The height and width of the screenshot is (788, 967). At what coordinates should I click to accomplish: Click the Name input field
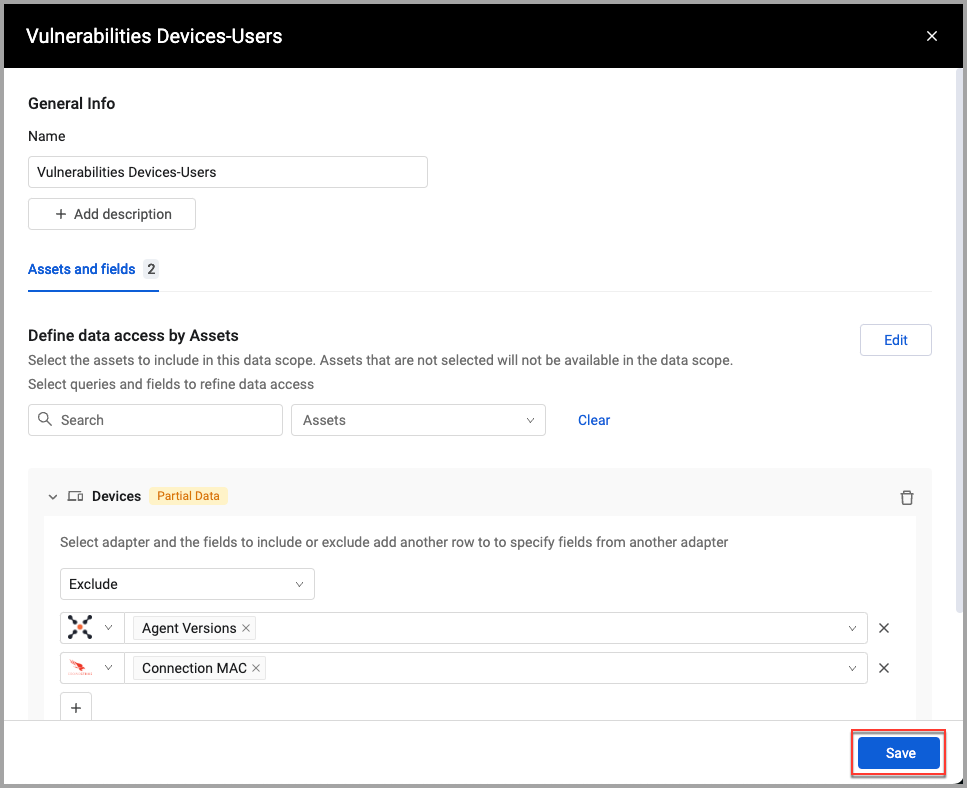(x=228, y=172)
